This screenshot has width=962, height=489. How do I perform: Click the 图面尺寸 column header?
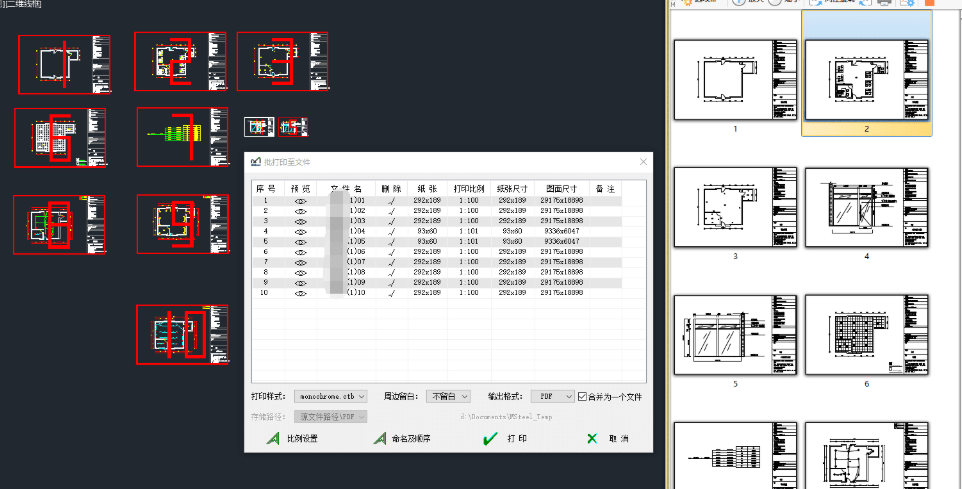click(562, 188)
